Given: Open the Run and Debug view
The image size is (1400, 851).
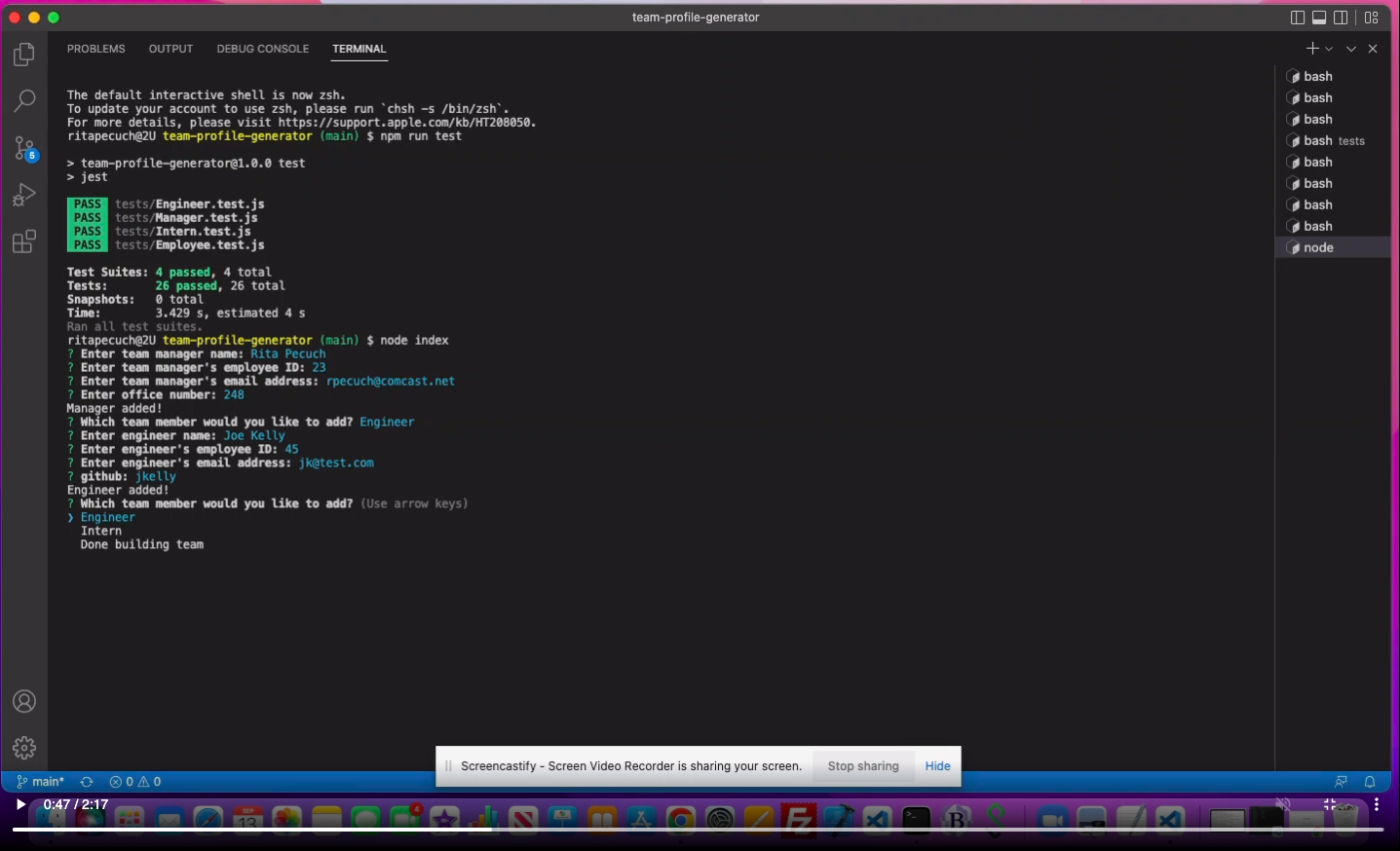Looking at the screenshot, I should click(24, 195).
